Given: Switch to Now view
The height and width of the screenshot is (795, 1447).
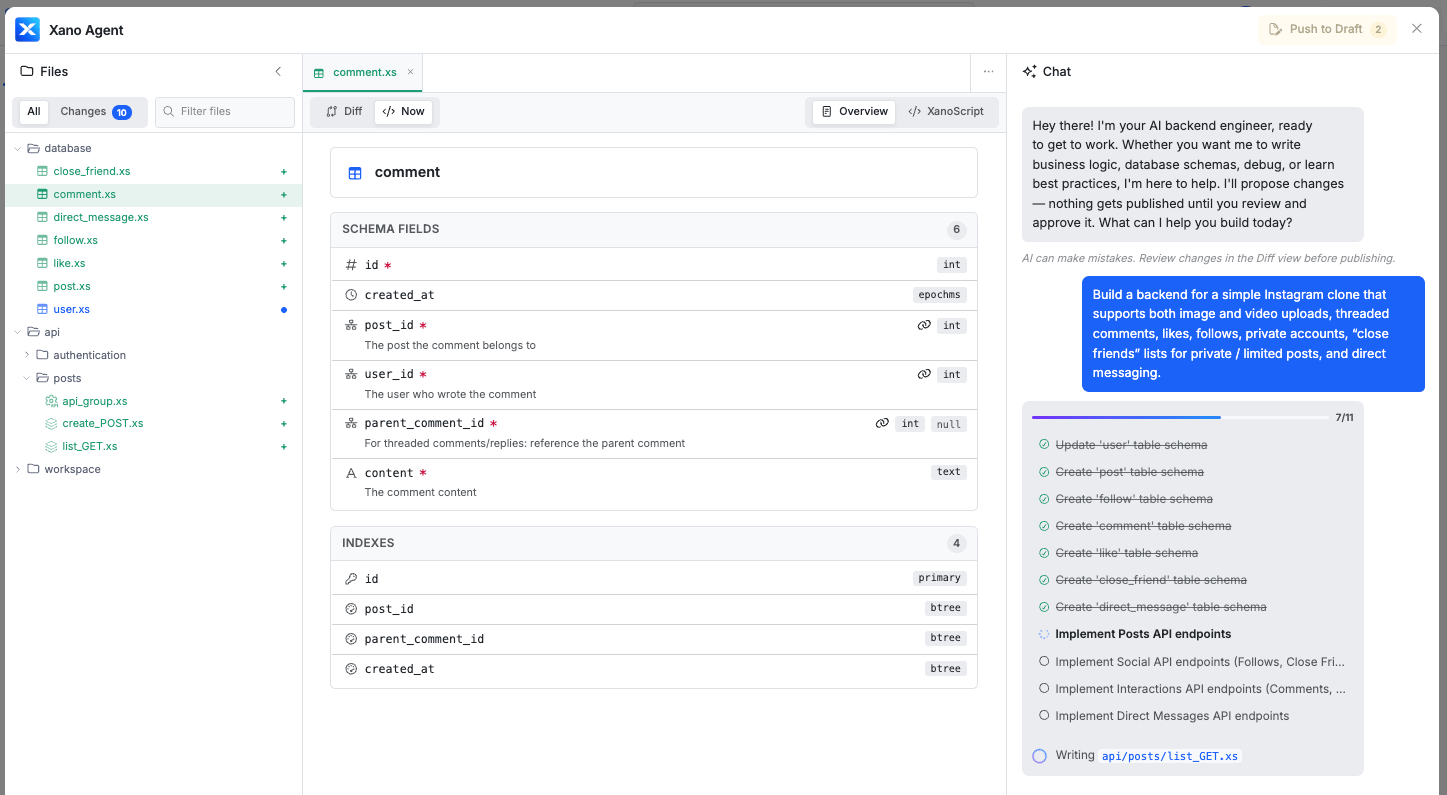Looking at the screenshot, I should (403, 112).
